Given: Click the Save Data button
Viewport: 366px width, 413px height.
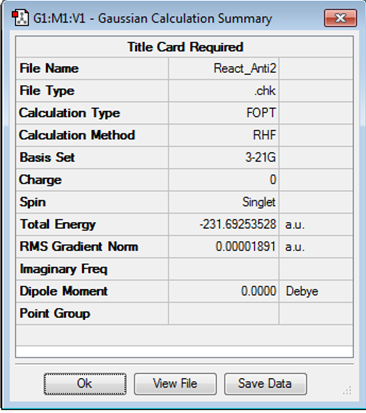Looking at the screenshot, I should coord(265,384).
